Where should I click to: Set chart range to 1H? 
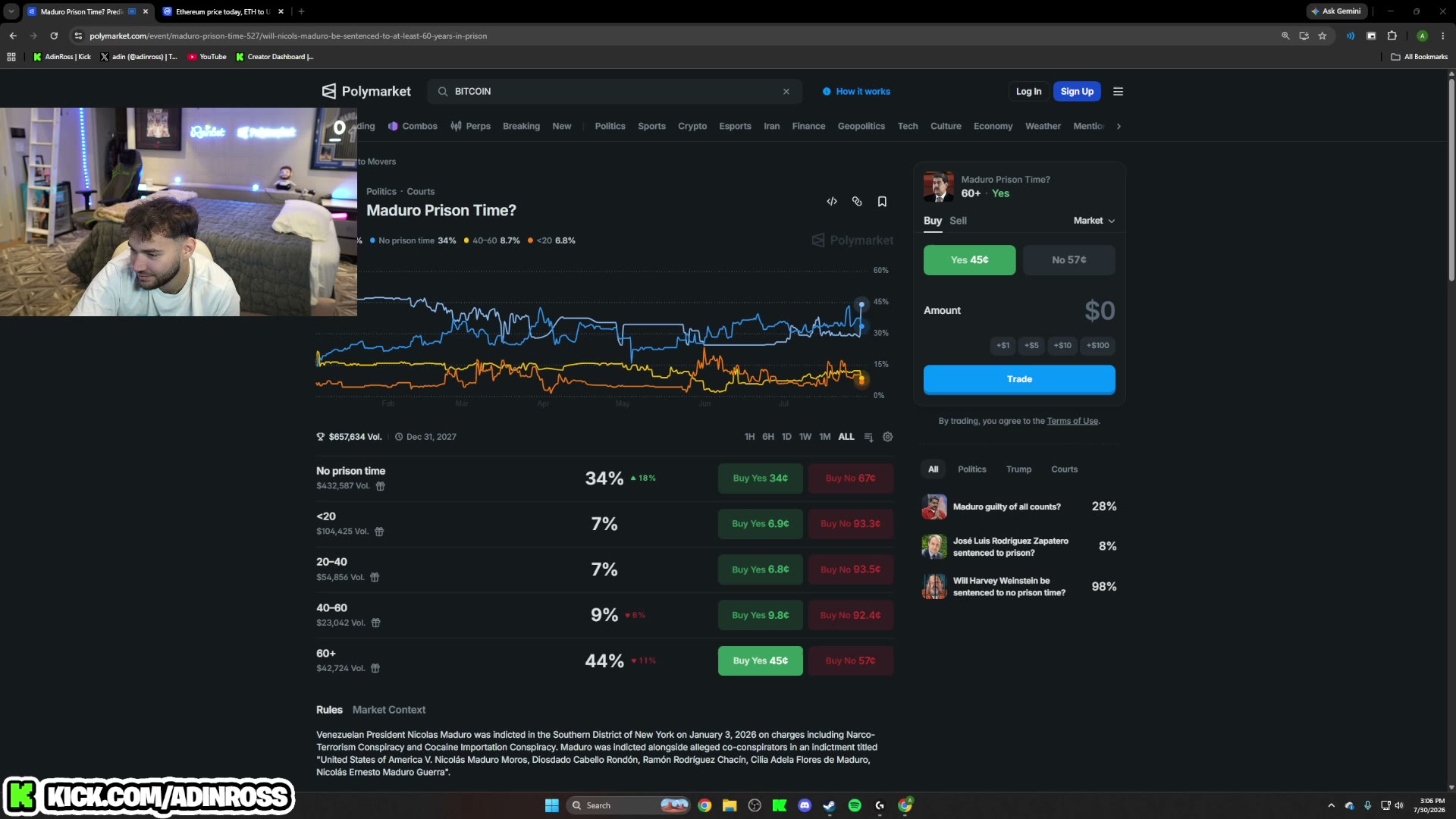click(x=749, y=437)
